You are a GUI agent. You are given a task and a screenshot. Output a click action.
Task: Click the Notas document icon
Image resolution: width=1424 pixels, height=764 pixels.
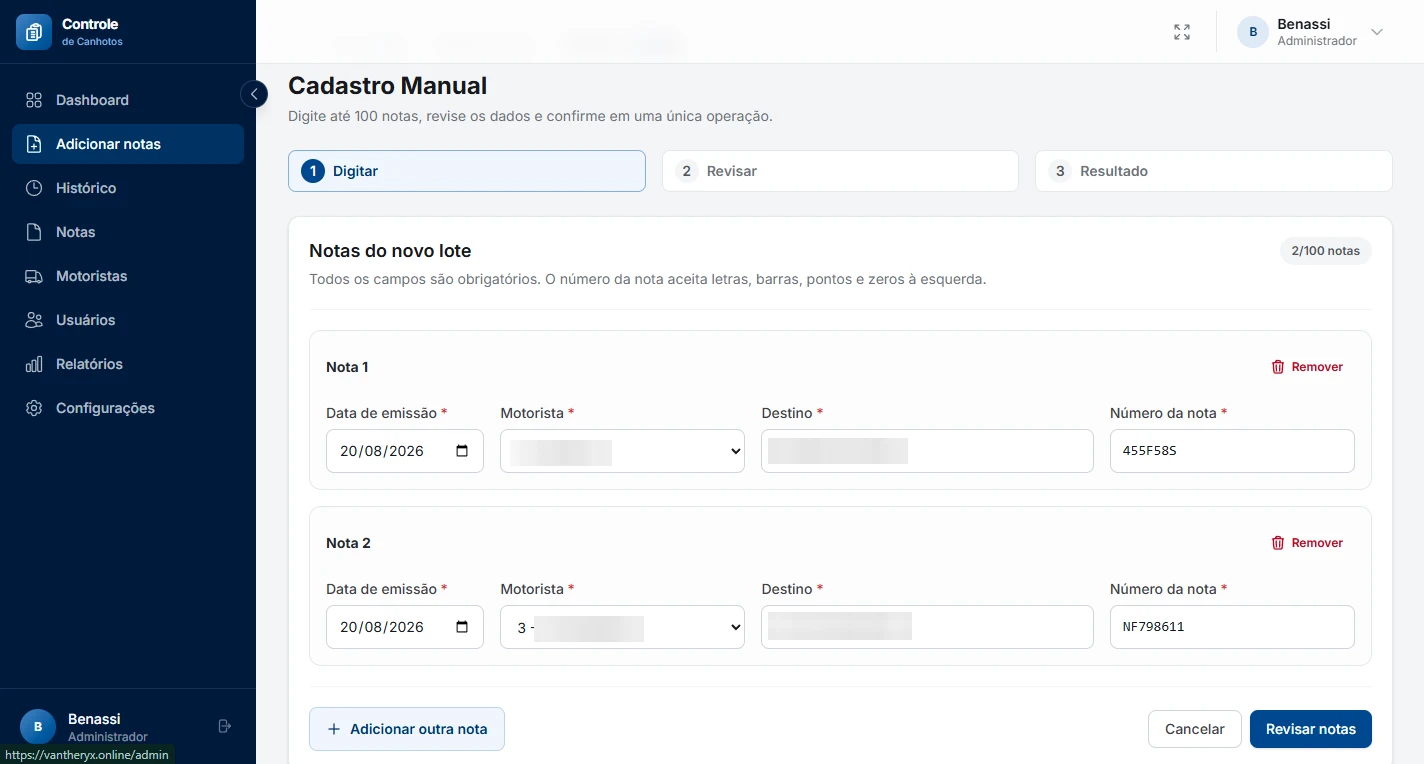point(34,232)
